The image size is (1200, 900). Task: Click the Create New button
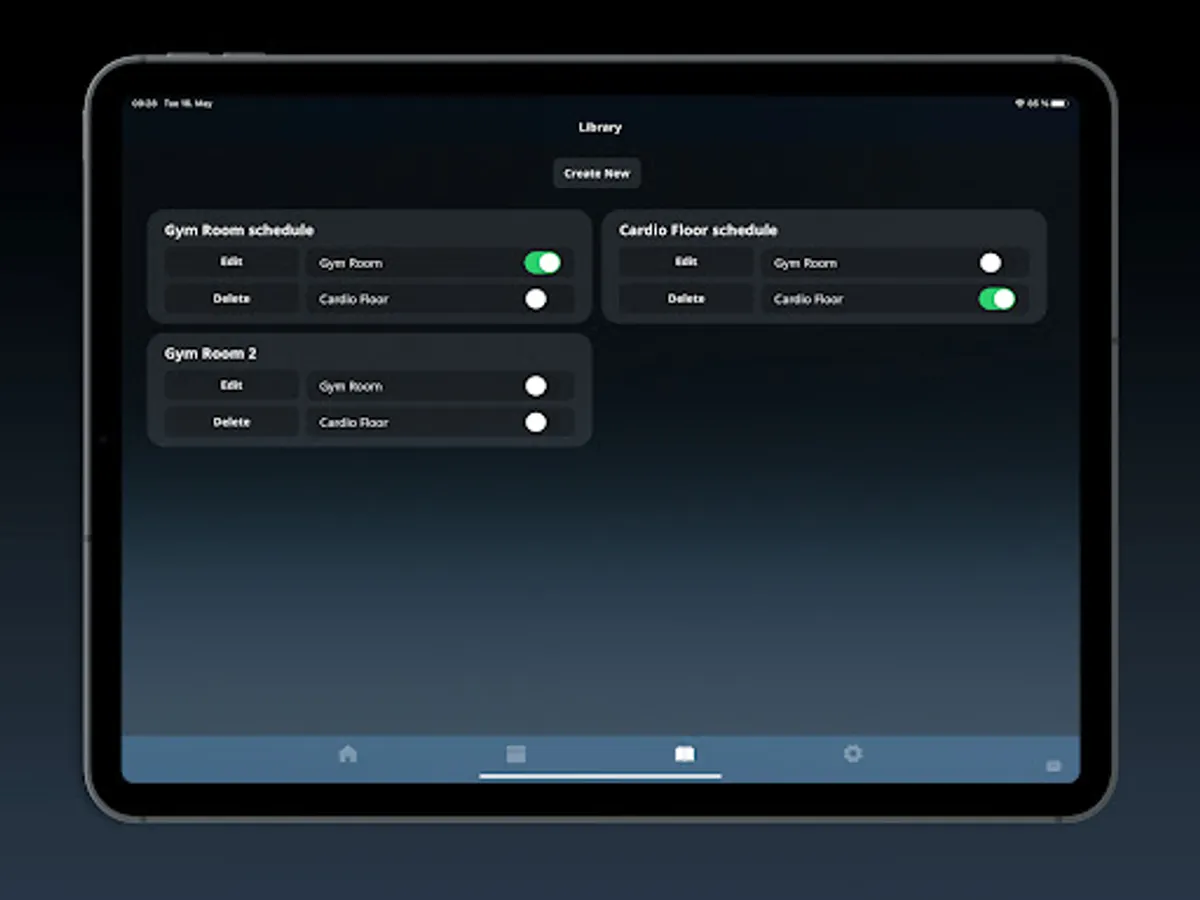pyautogui.click(x=597, y=173)
